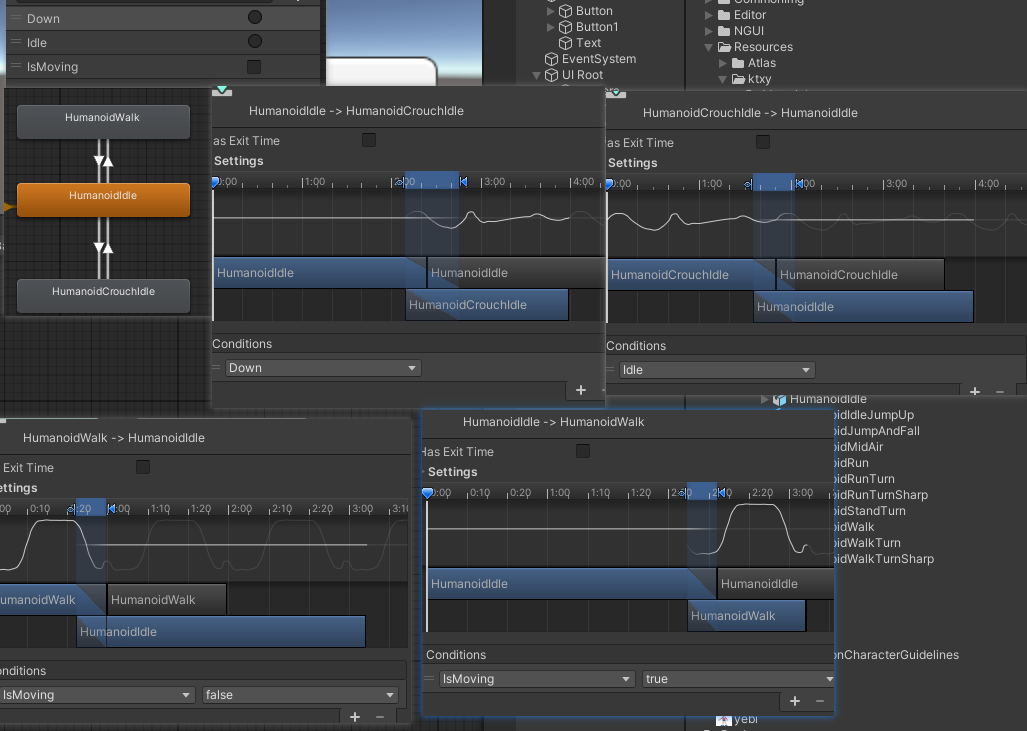Viewport: 1027px width, 731px height.
Task: Select the HumanoidWalk state node
Action: [103, 121]
